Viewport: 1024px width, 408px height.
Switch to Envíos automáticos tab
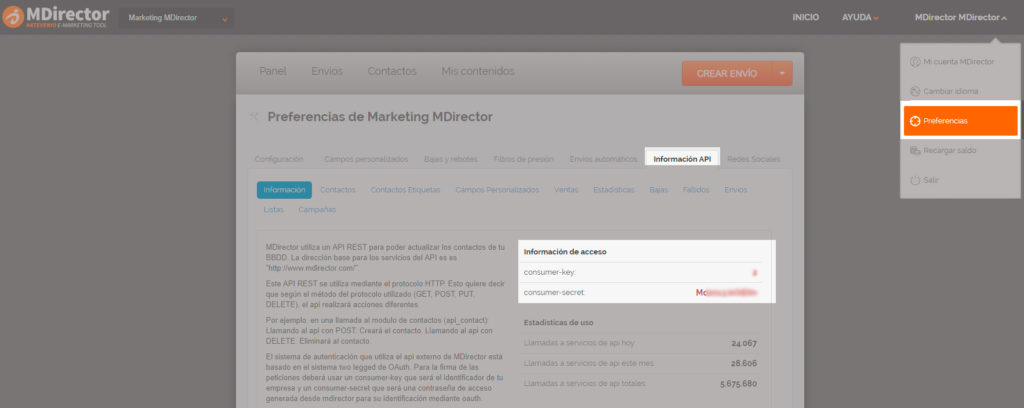point(603,159)
